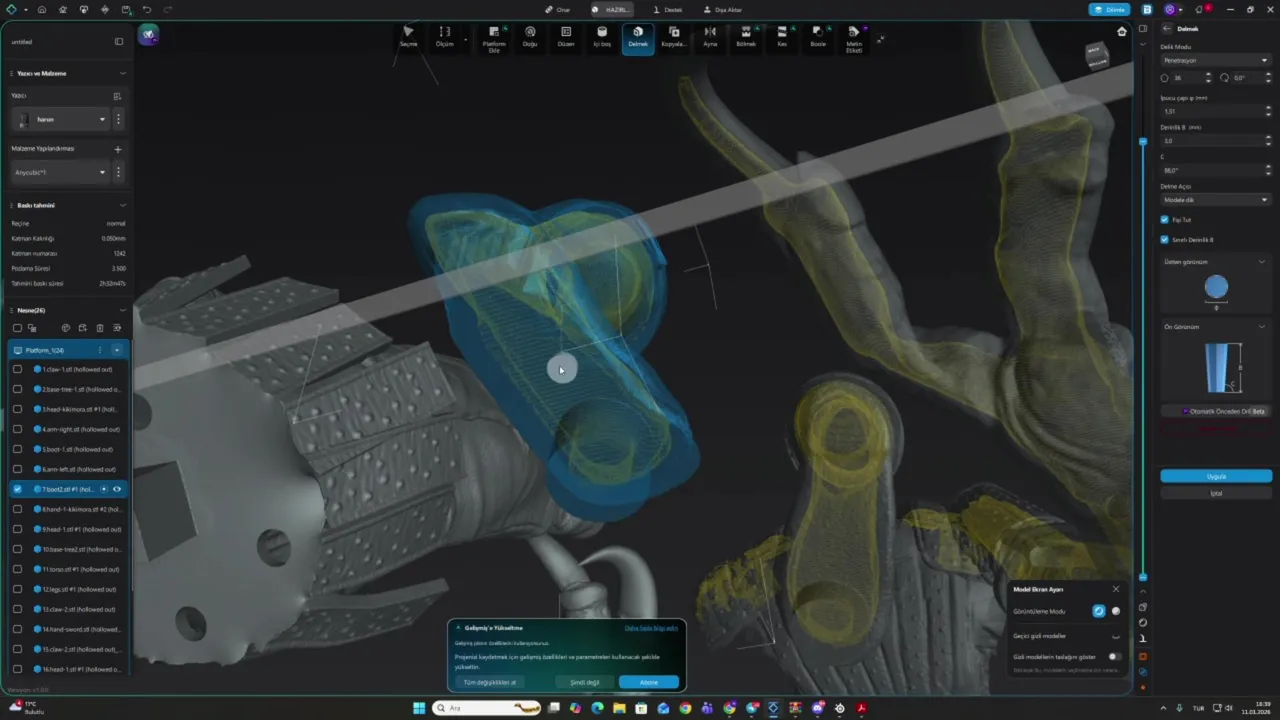Collapse the Üstten görünüm preview
The image size is (1280, 720).
(1262, 262)
